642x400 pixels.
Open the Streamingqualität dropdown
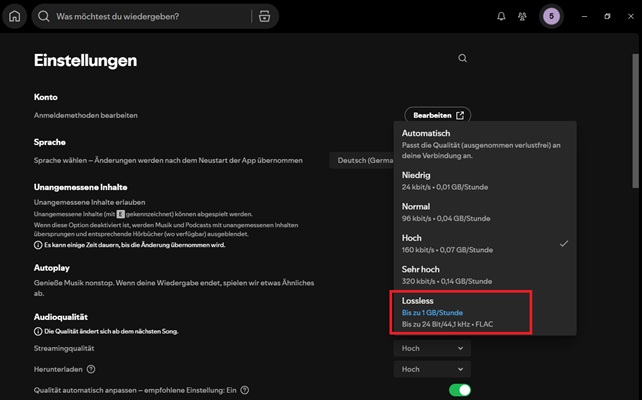(x=432, y=348)
